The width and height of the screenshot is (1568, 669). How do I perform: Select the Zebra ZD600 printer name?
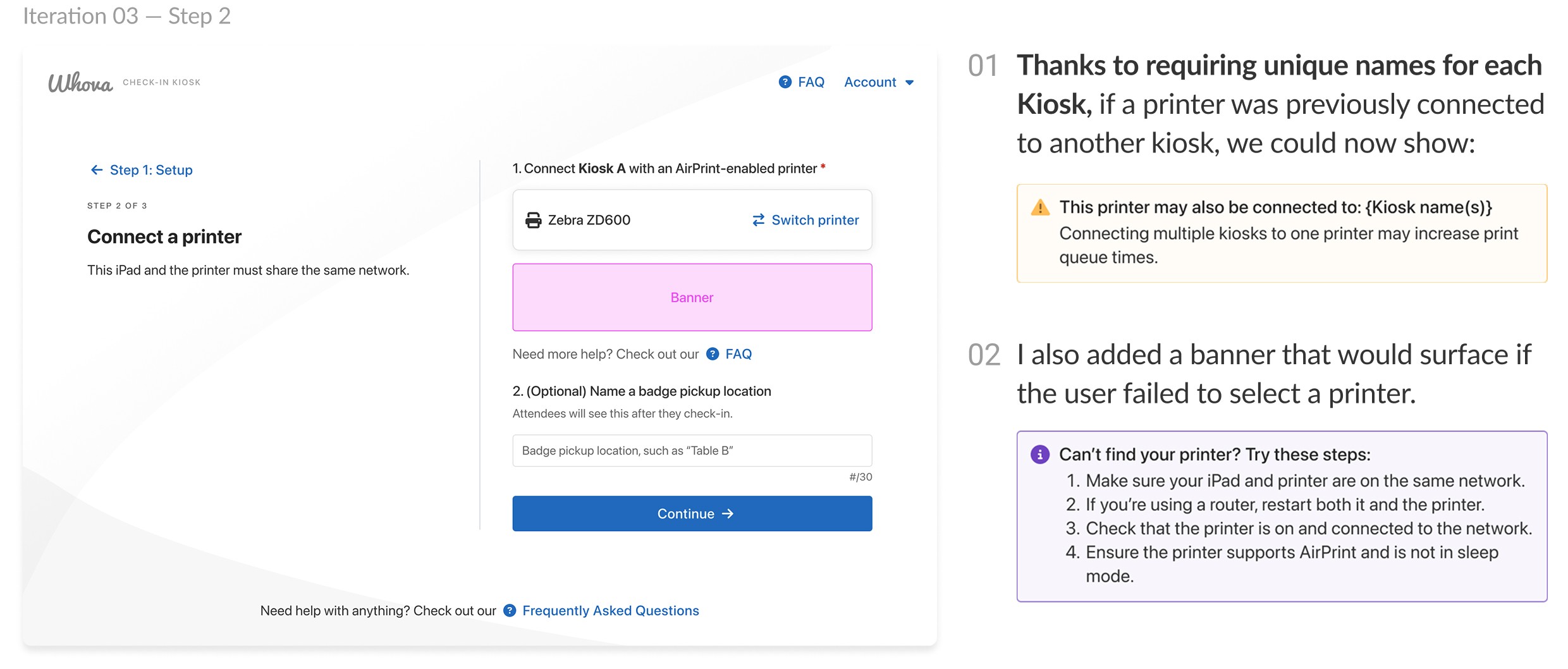click(589, 220)
